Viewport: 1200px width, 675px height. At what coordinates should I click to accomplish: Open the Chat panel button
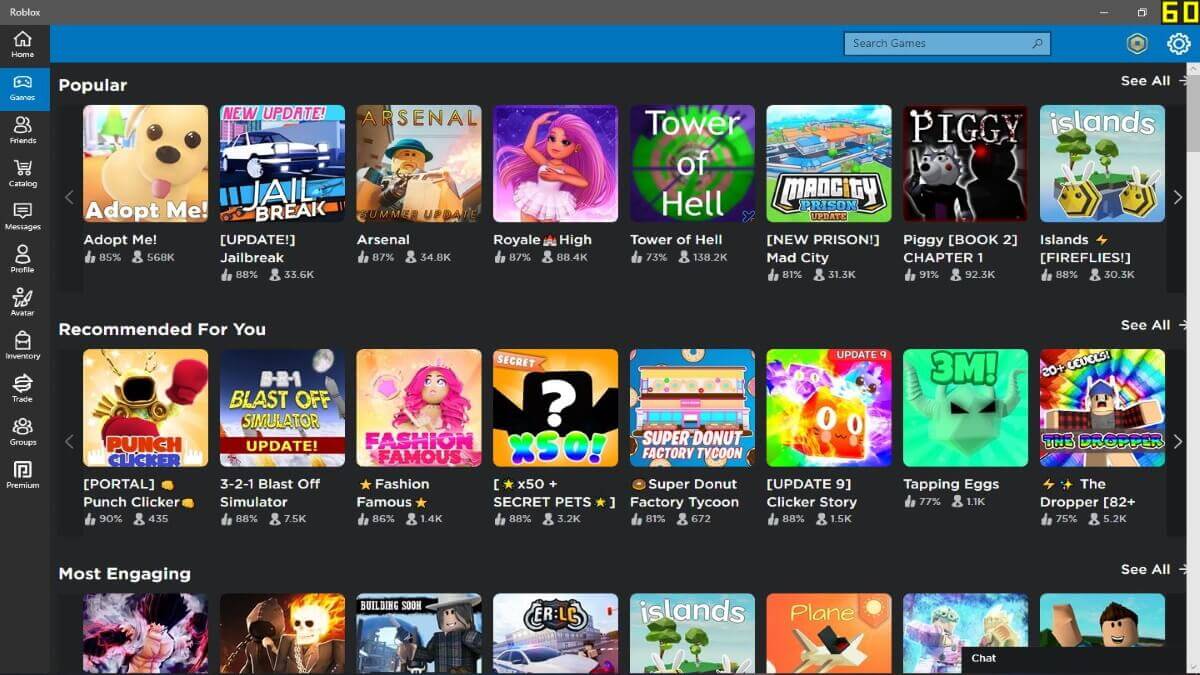click(x=1072, y=659)
